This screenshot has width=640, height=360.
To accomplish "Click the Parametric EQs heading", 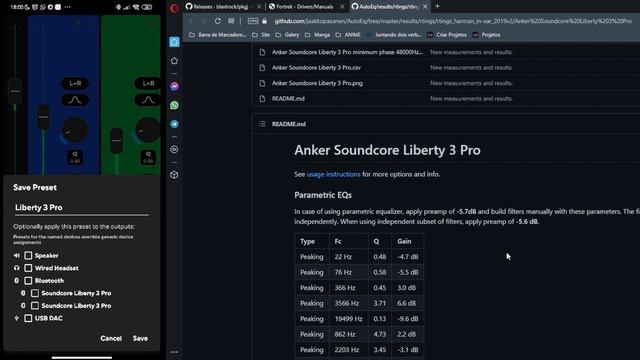I will pos(323,195).
